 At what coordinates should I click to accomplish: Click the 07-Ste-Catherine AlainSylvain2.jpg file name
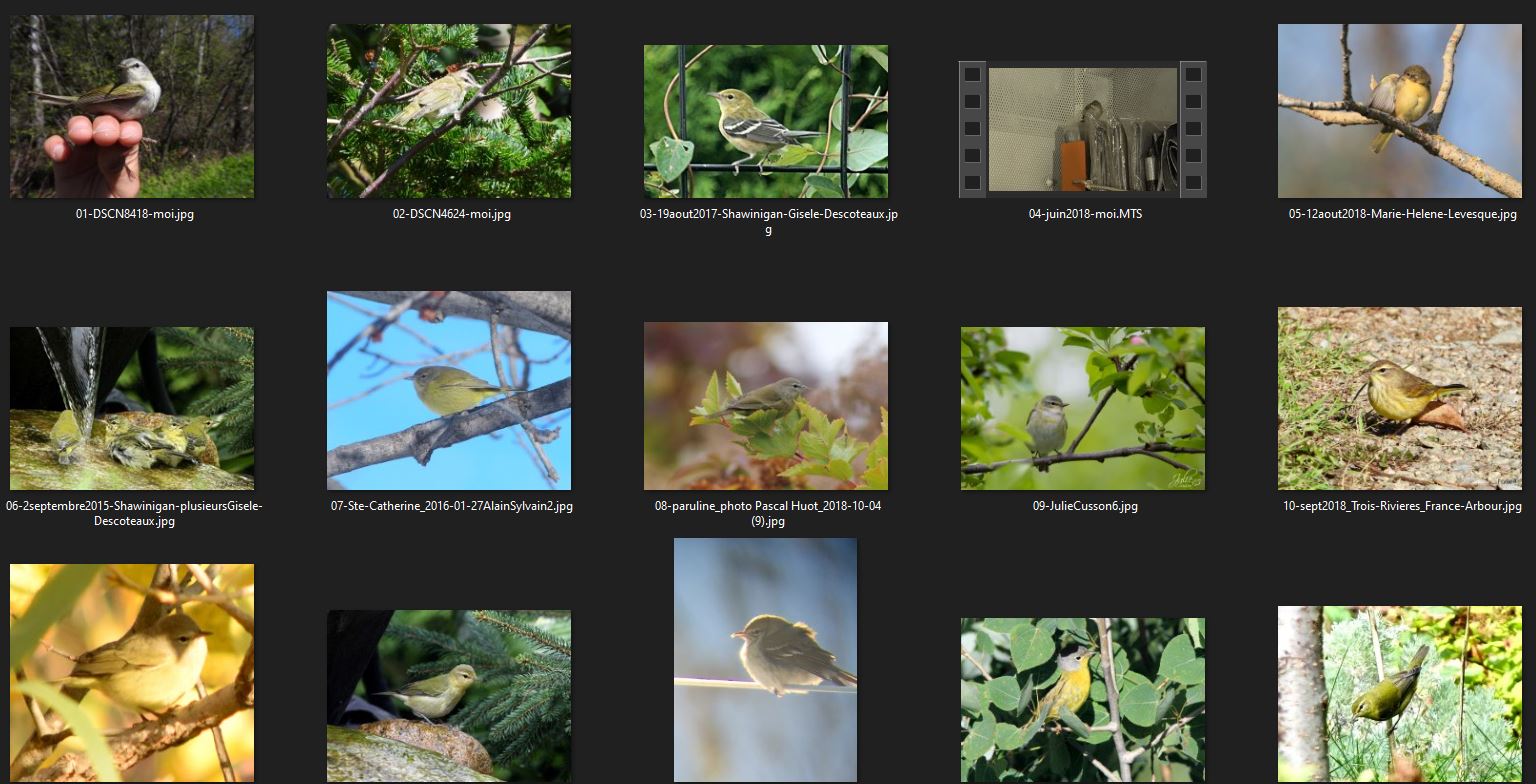pyautogui.click(x=452, y=506)
